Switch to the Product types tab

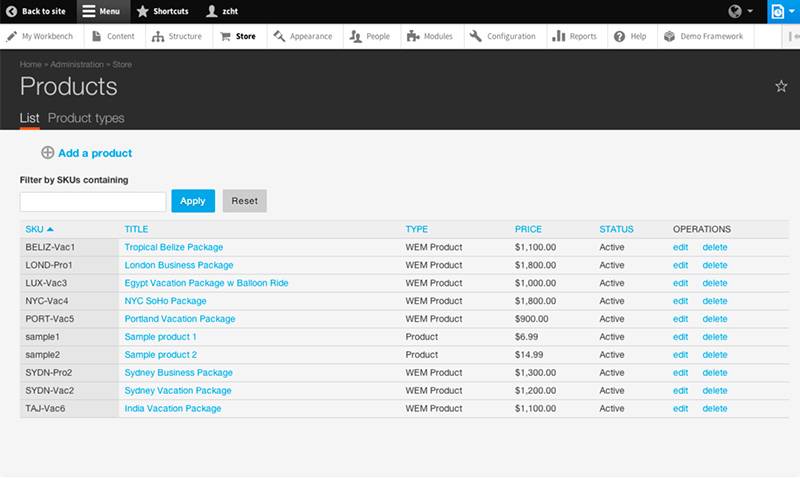[86, 118]
